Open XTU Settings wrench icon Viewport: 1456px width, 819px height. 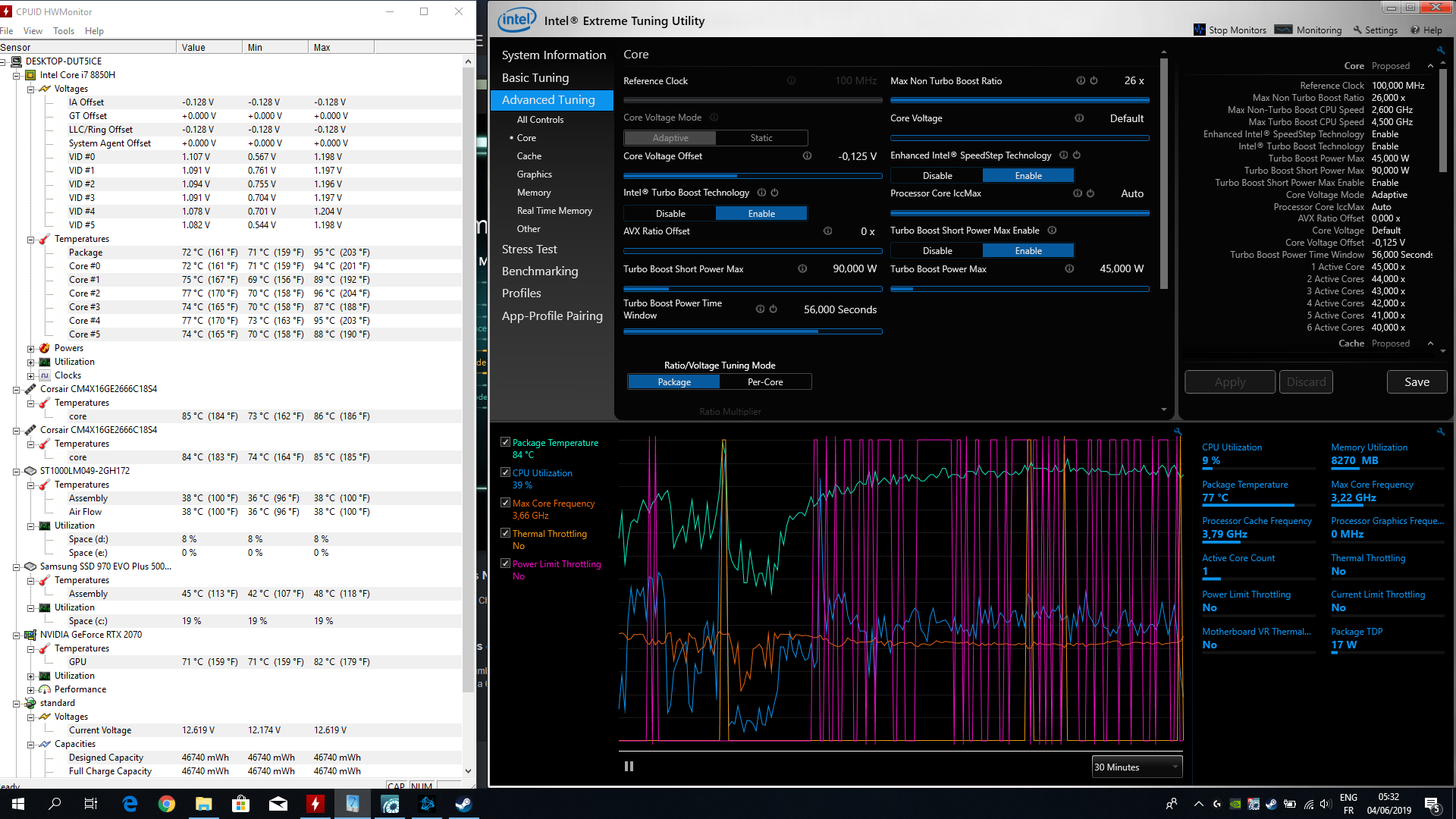coord(1357,30)
